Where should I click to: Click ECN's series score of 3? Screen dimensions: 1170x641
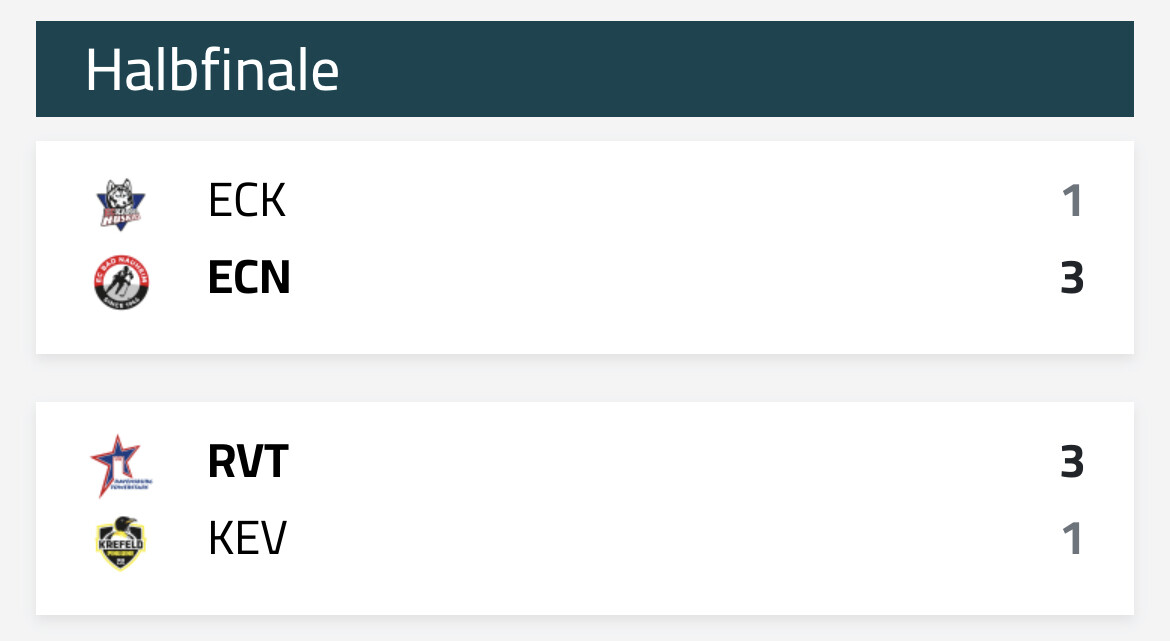pyautogui.click(x=1072, y=278)
